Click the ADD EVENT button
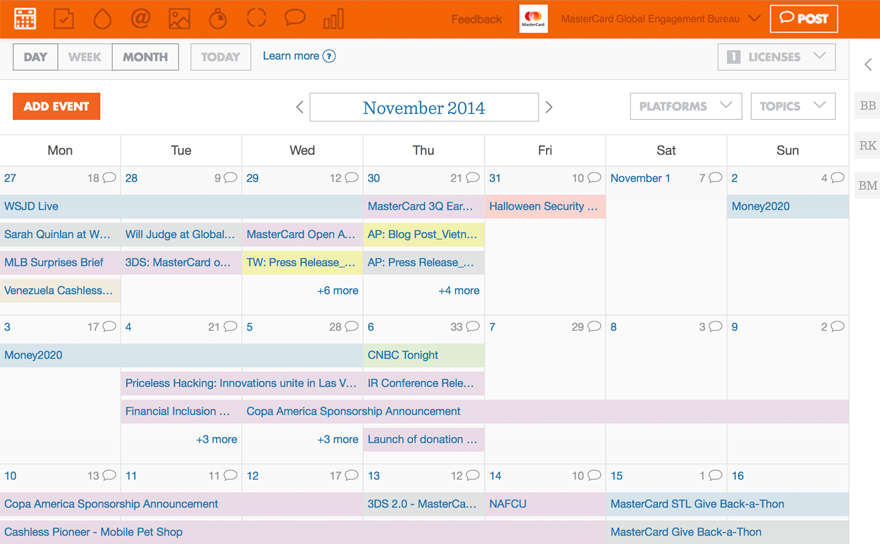This screenshot has width=880, height=544. pyautogui.click(x=56, y=106)
